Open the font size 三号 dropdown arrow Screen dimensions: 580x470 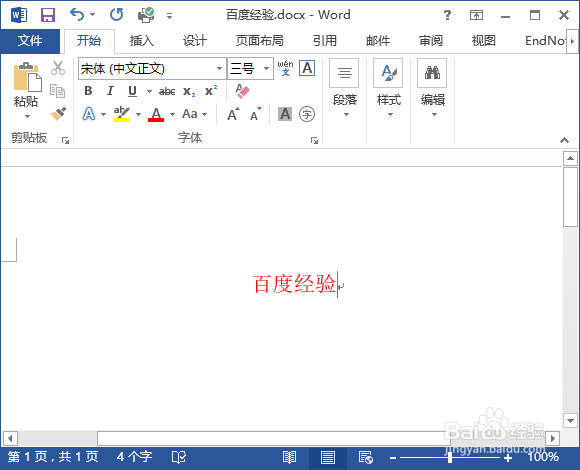[x=266, y=68]
